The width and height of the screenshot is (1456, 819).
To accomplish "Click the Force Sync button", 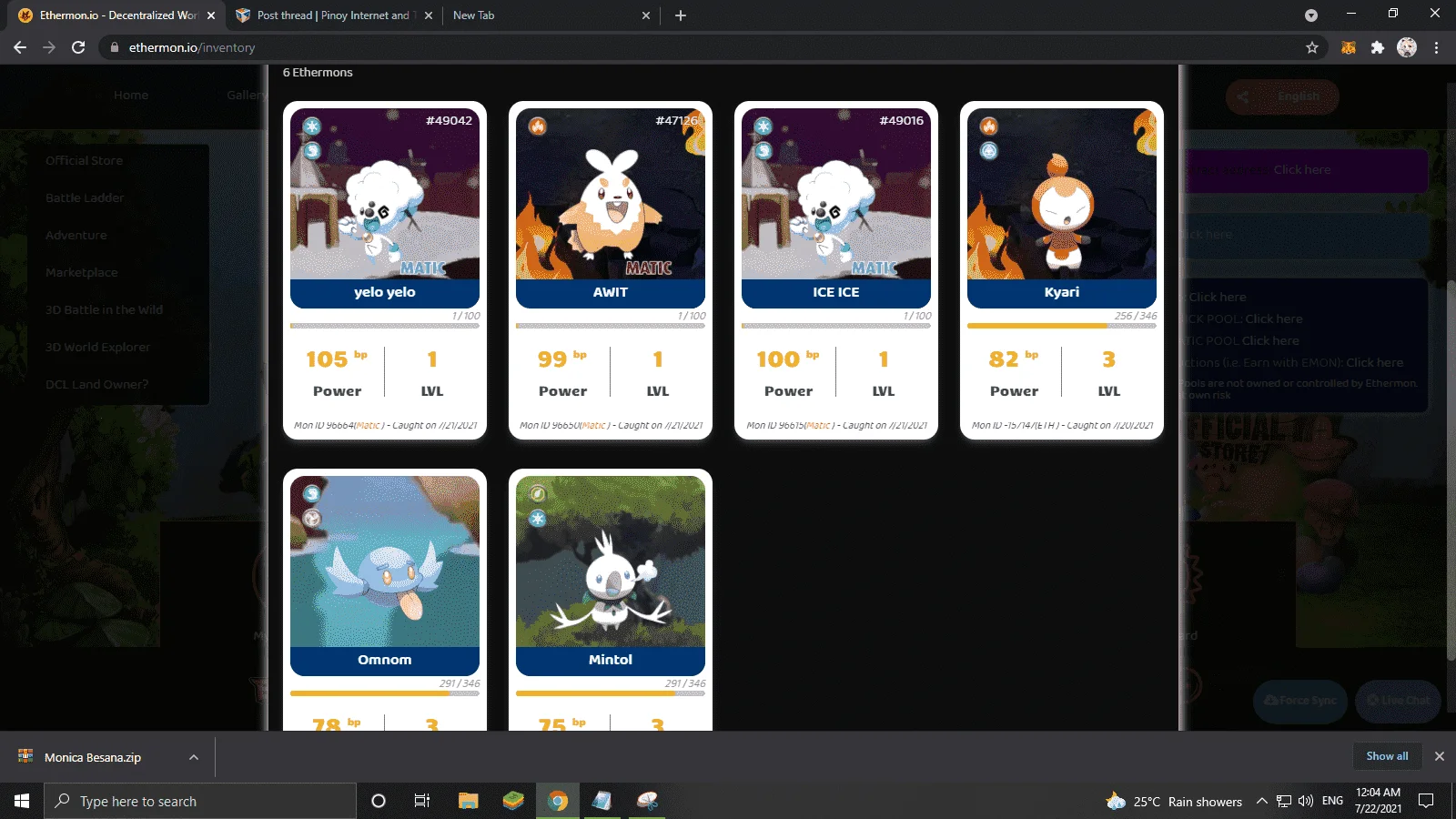I will coord(1300,701).
